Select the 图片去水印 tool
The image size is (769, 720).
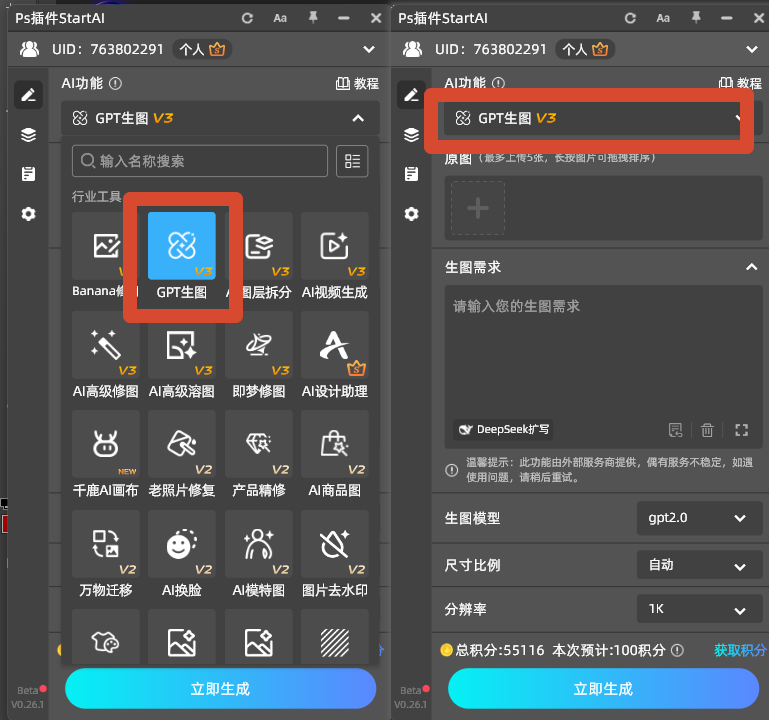(x=334, y=544)
